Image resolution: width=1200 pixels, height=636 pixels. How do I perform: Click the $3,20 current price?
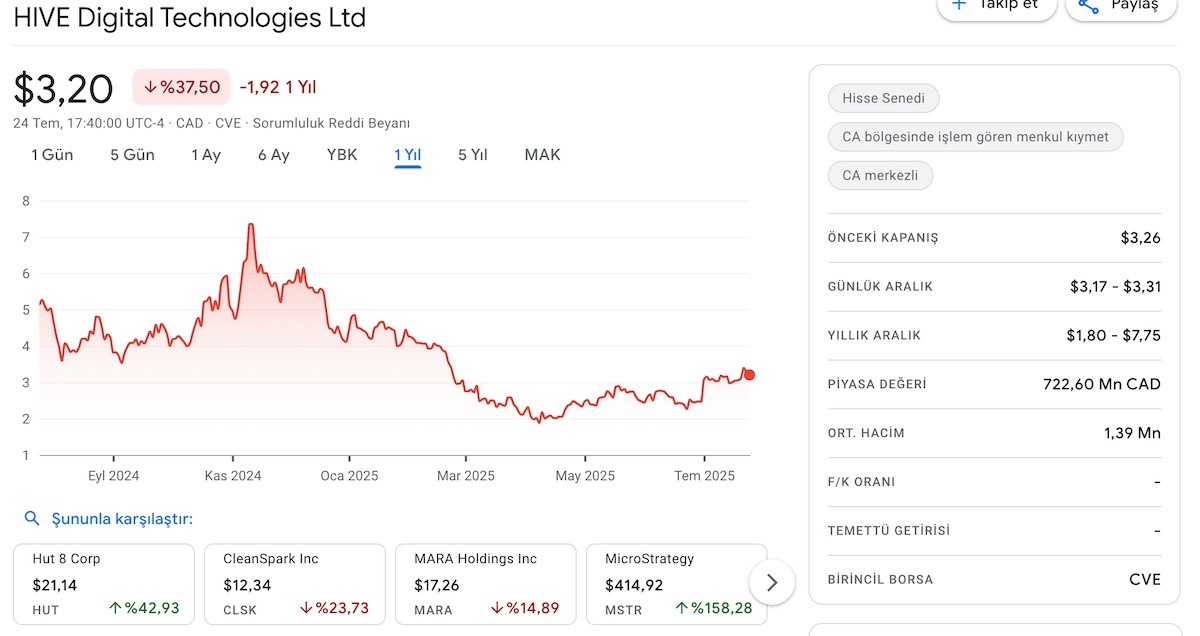click(x=63, y=89)
